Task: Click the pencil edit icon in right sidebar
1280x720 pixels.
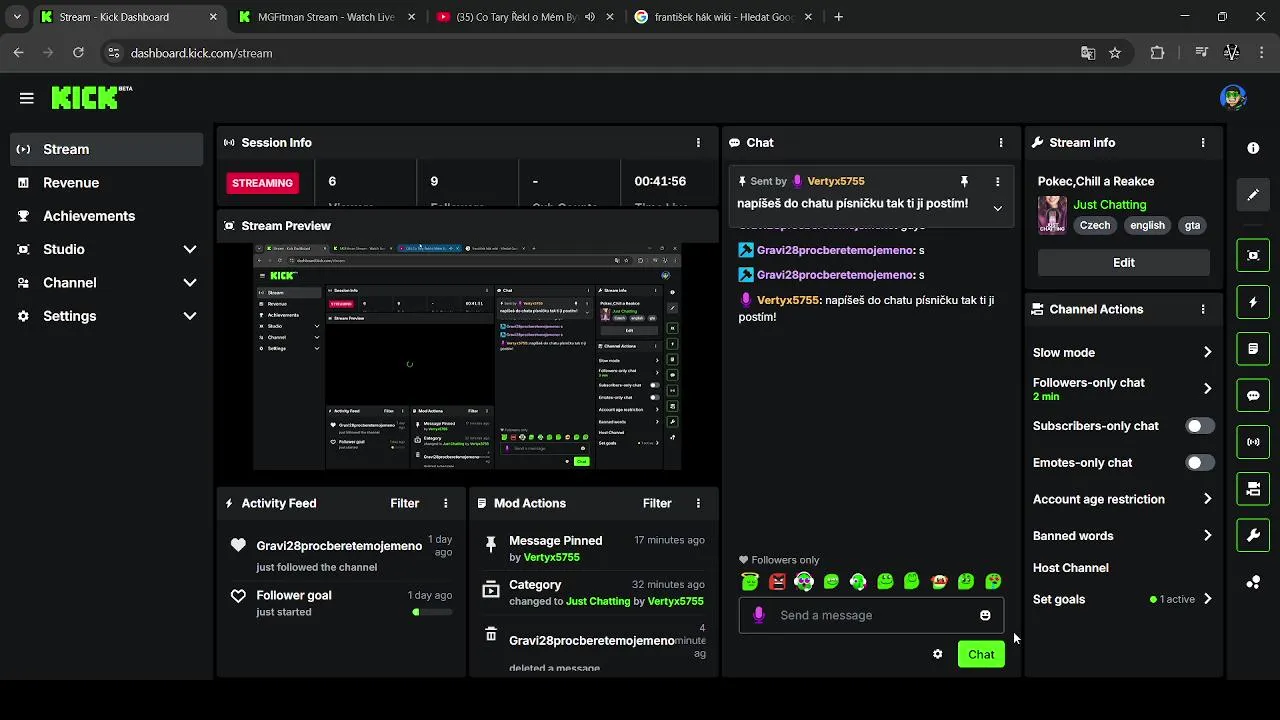Action: [1253, 195]
